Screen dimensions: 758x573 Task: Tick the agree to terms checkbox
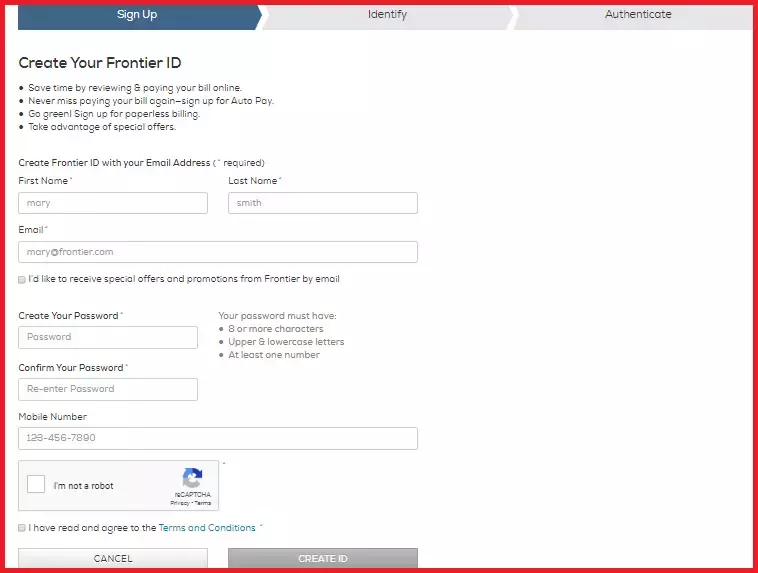pyautogui.click(x=22, y=528)
